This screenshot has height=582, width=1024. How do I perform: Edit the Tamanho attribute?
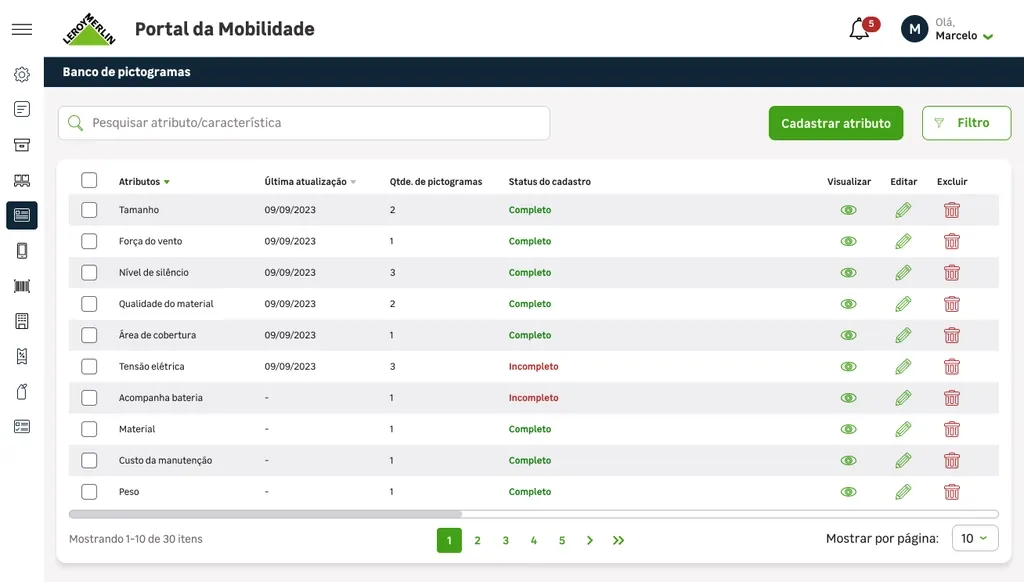click(903, 210)
